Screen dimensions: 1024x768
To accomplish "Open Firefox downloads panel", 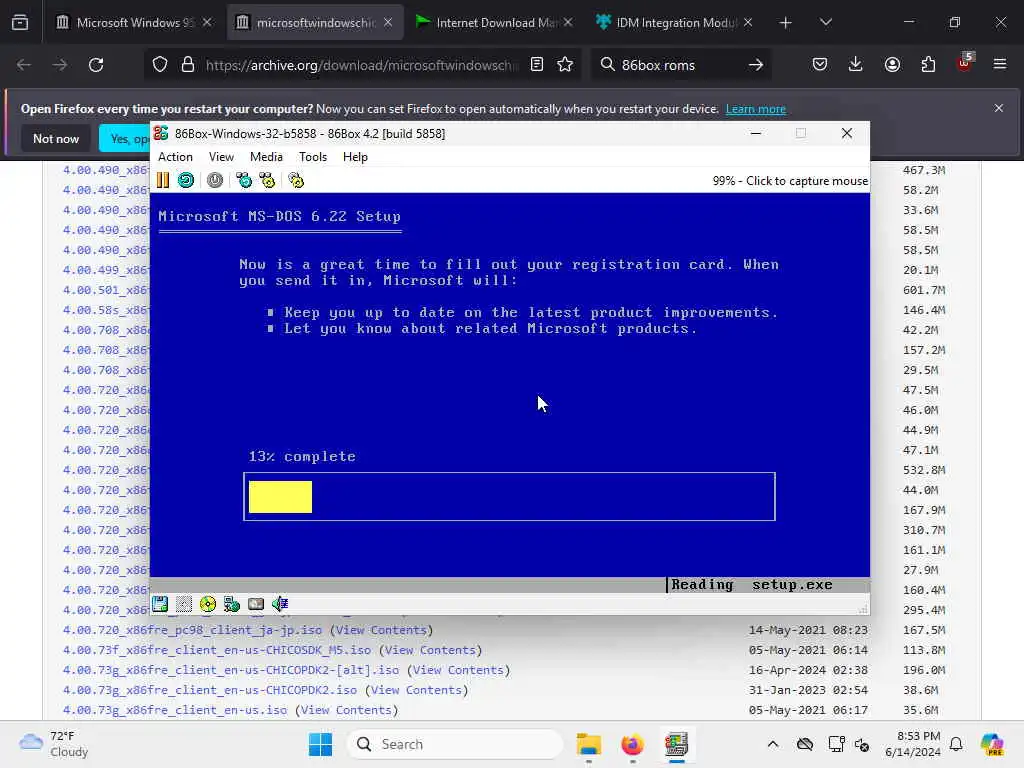I will pos(856,64).
